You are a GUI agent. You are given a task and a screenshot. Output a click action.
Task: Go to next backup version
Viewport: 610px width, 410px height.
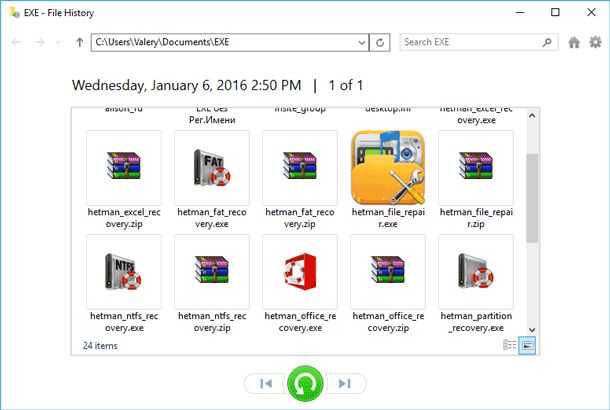[x=344, y=384]
